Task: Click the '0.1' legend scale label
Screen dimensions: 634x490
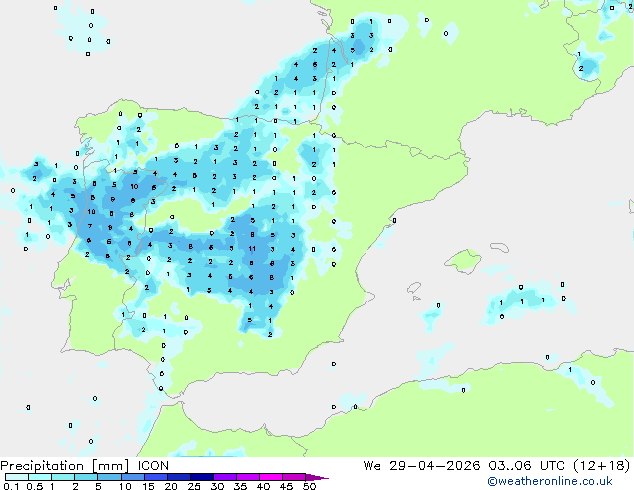Action: click(x=11, y=486)
